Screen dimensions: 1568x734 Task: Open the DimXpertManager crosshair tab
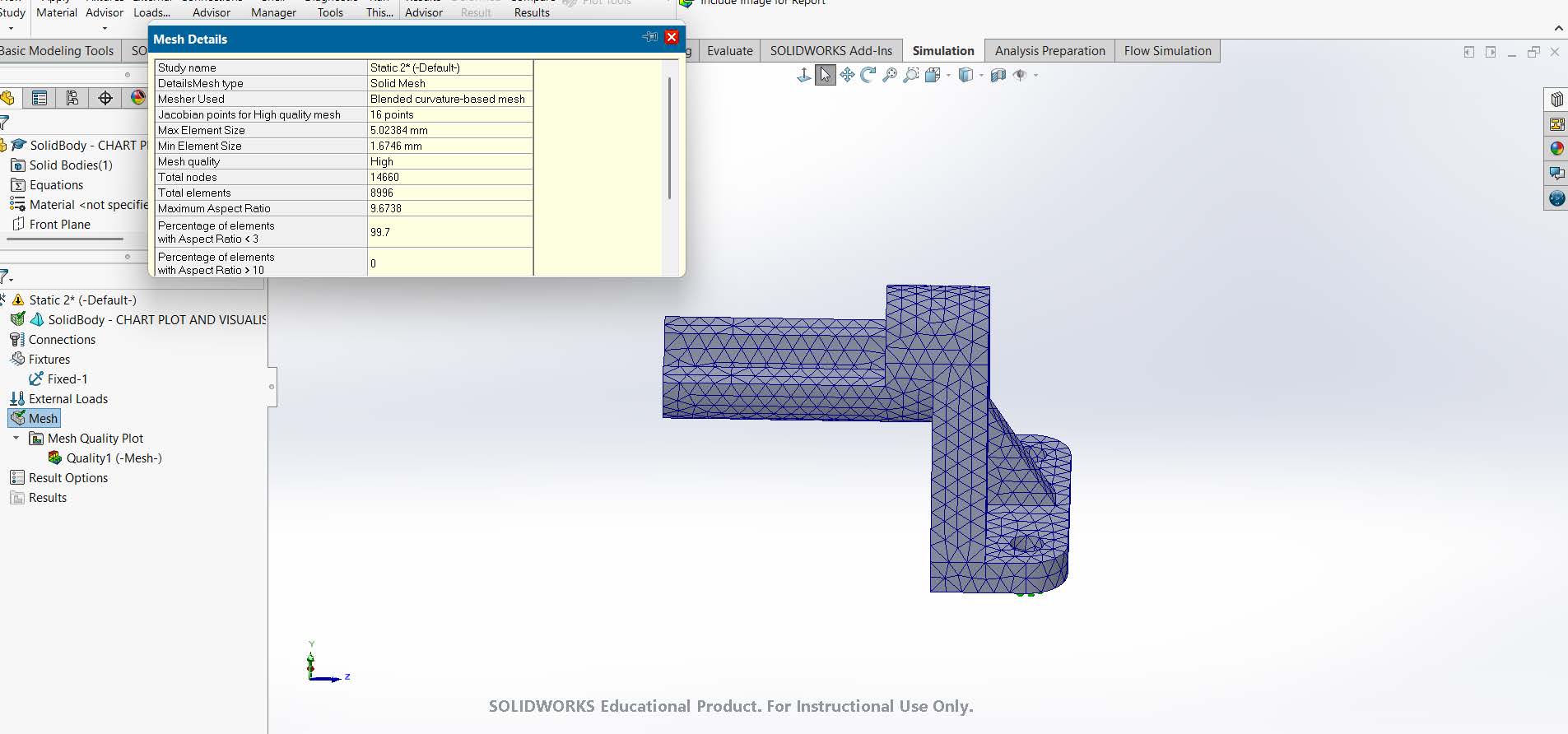pos(105,99)
